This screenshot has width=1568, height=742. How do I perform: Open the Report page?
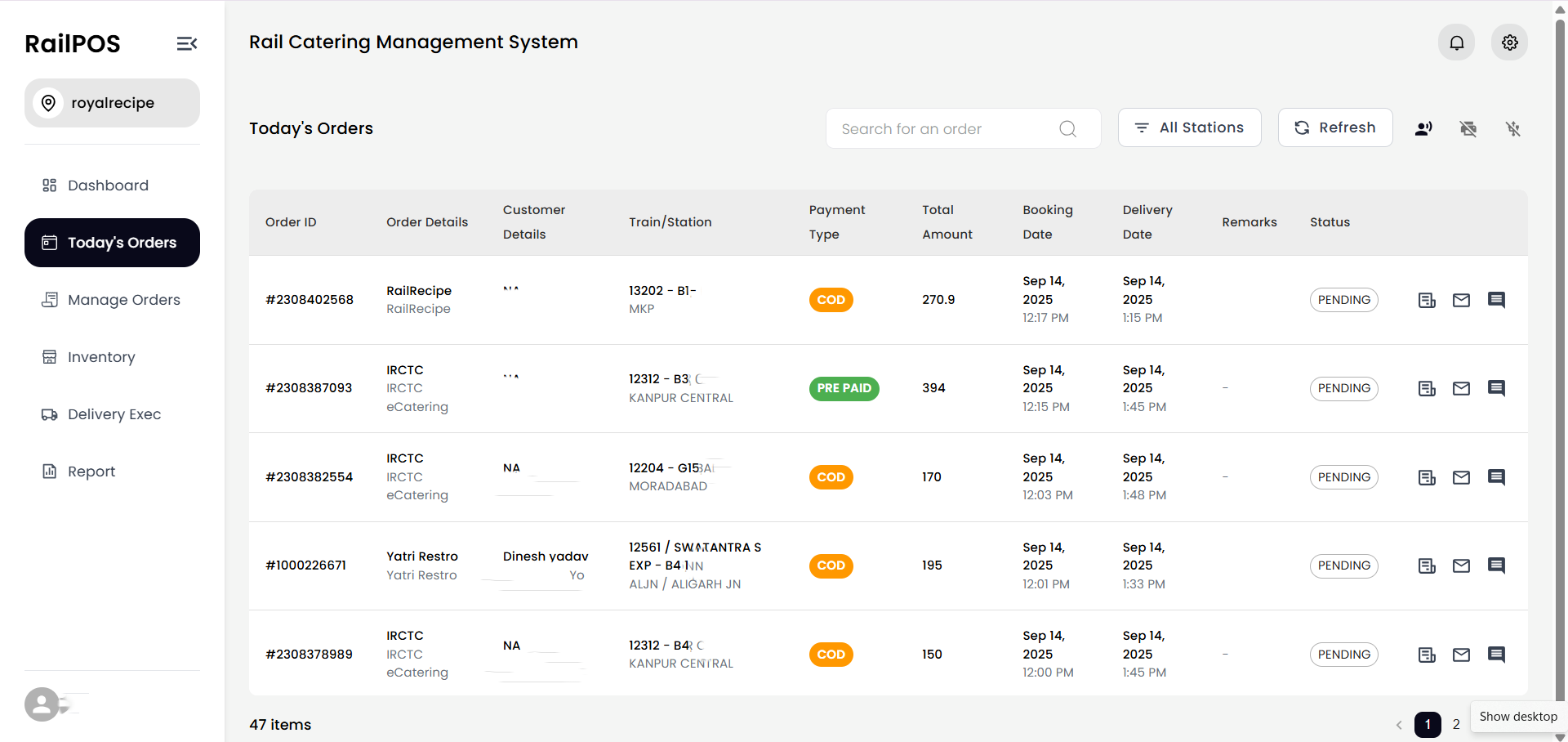coord(91,472)
